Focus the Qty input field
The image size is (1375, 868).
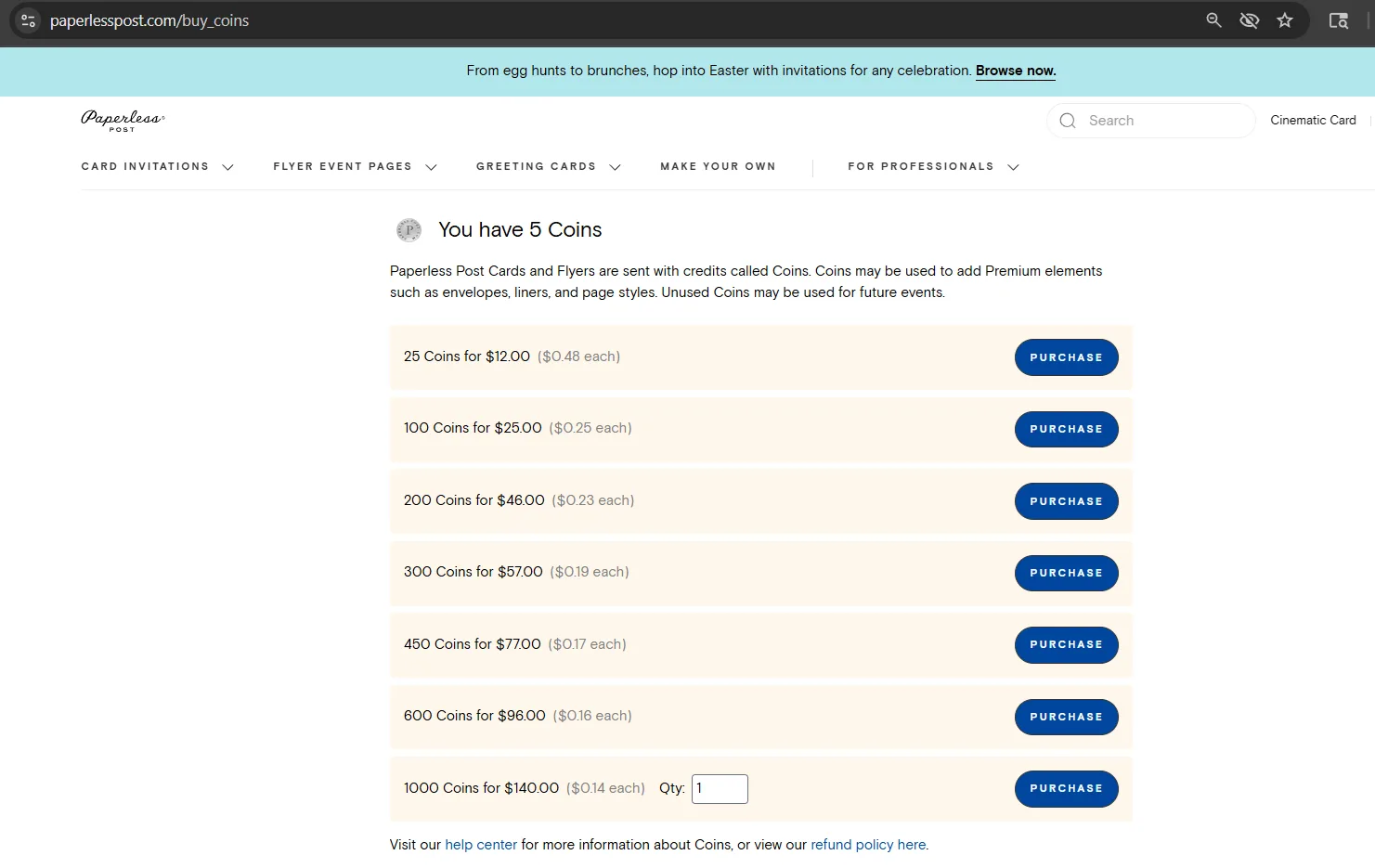point(720,788)
